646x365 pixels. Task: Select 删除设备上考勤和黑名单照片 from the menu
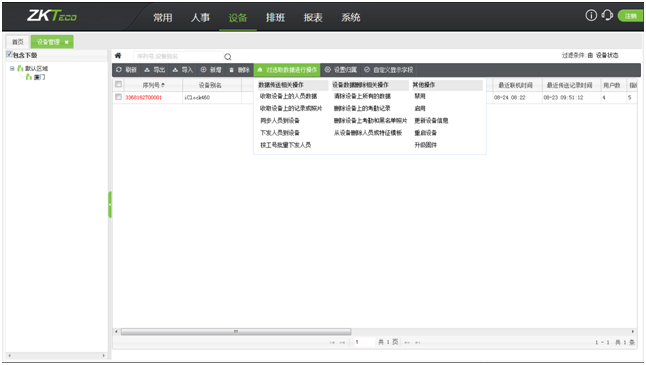click(370, 121)
